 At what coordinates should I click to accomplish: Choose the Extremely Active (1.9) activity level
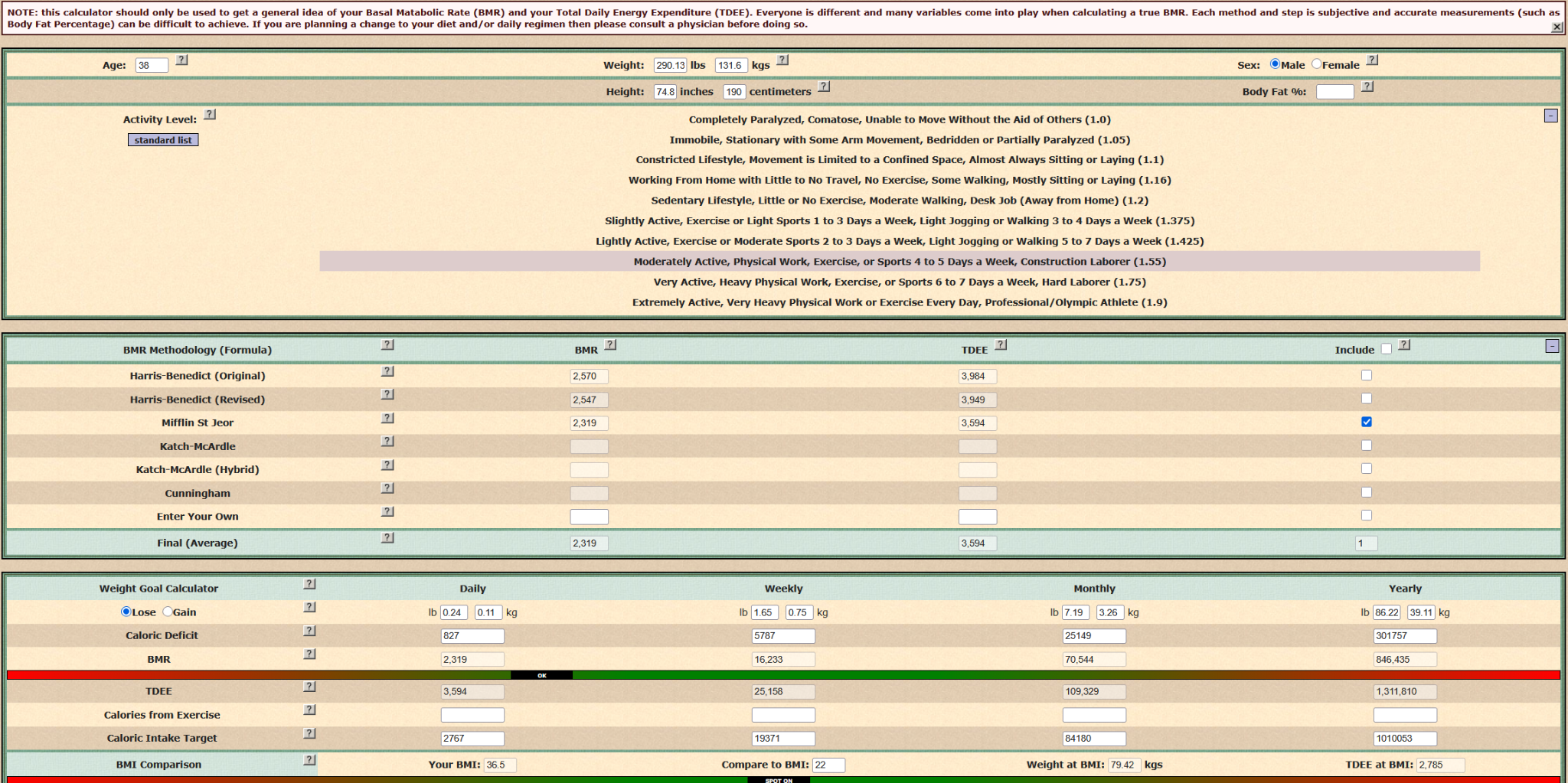pyautogui.click(x=900, y=302)
